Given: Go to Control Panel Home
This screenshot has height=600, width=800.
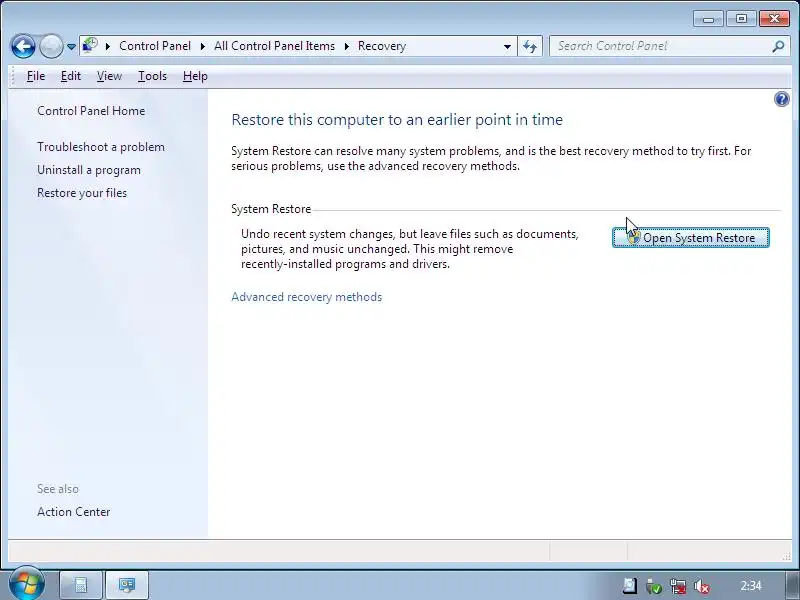Looking at the screenshot, I should (x=91, y=111).
